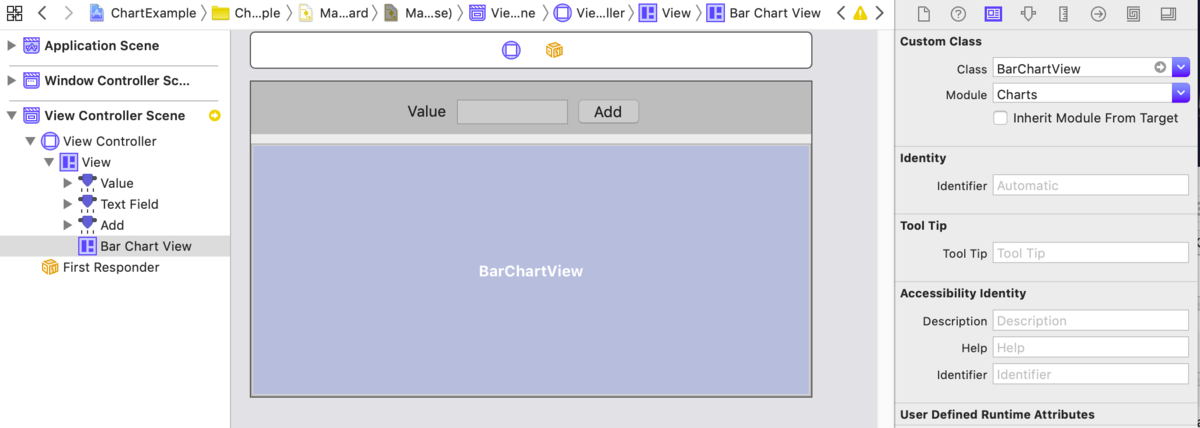
Task: Click the Add button outline icon
Action: pyautogui.click(x=88, y=225)
